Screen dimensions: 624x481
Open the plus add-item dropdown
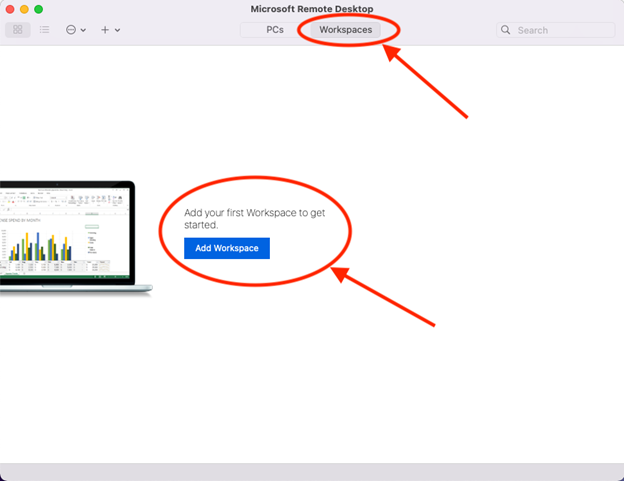110,30
